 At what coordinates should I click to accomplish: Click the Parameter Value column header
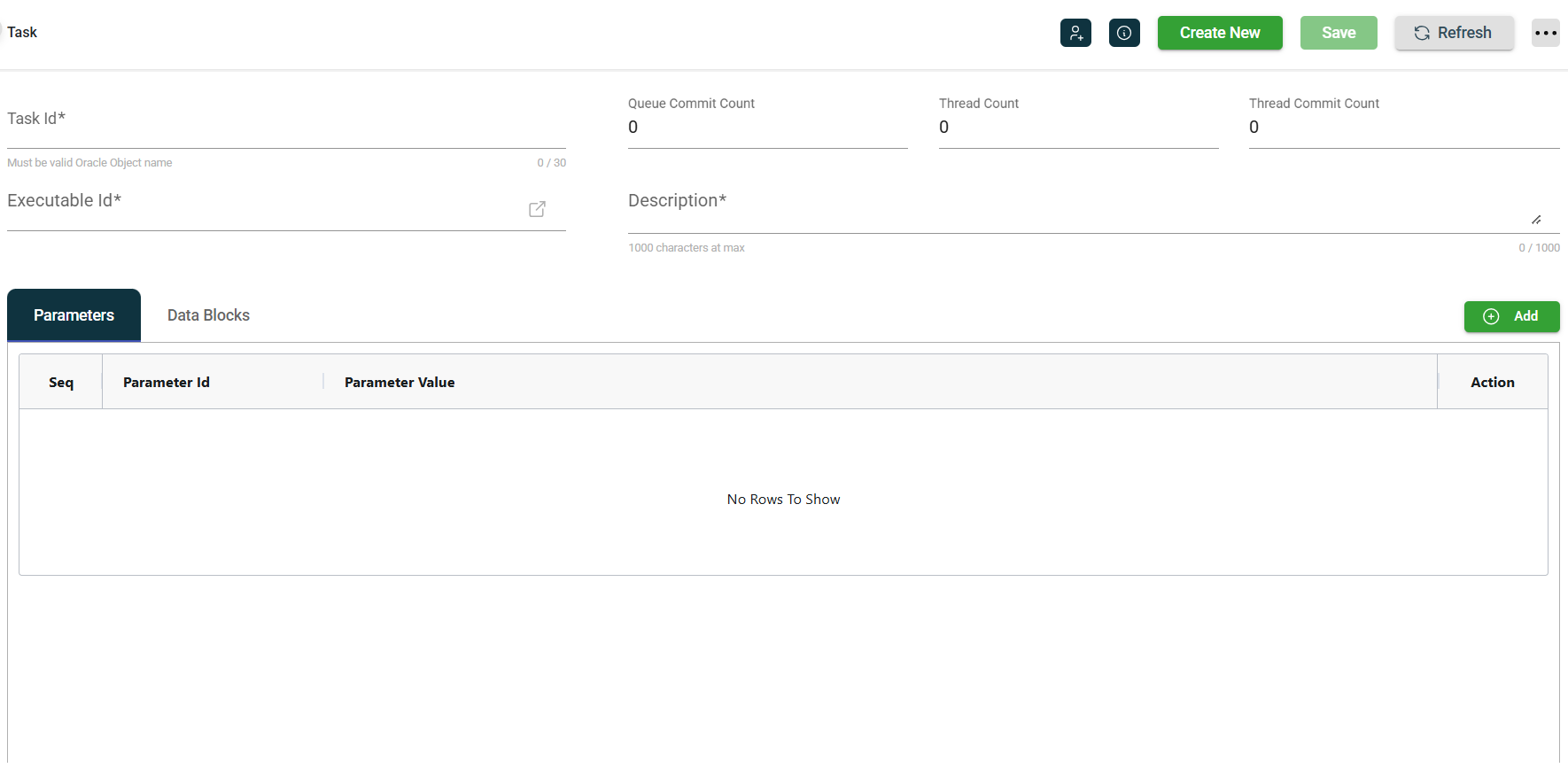400,382
